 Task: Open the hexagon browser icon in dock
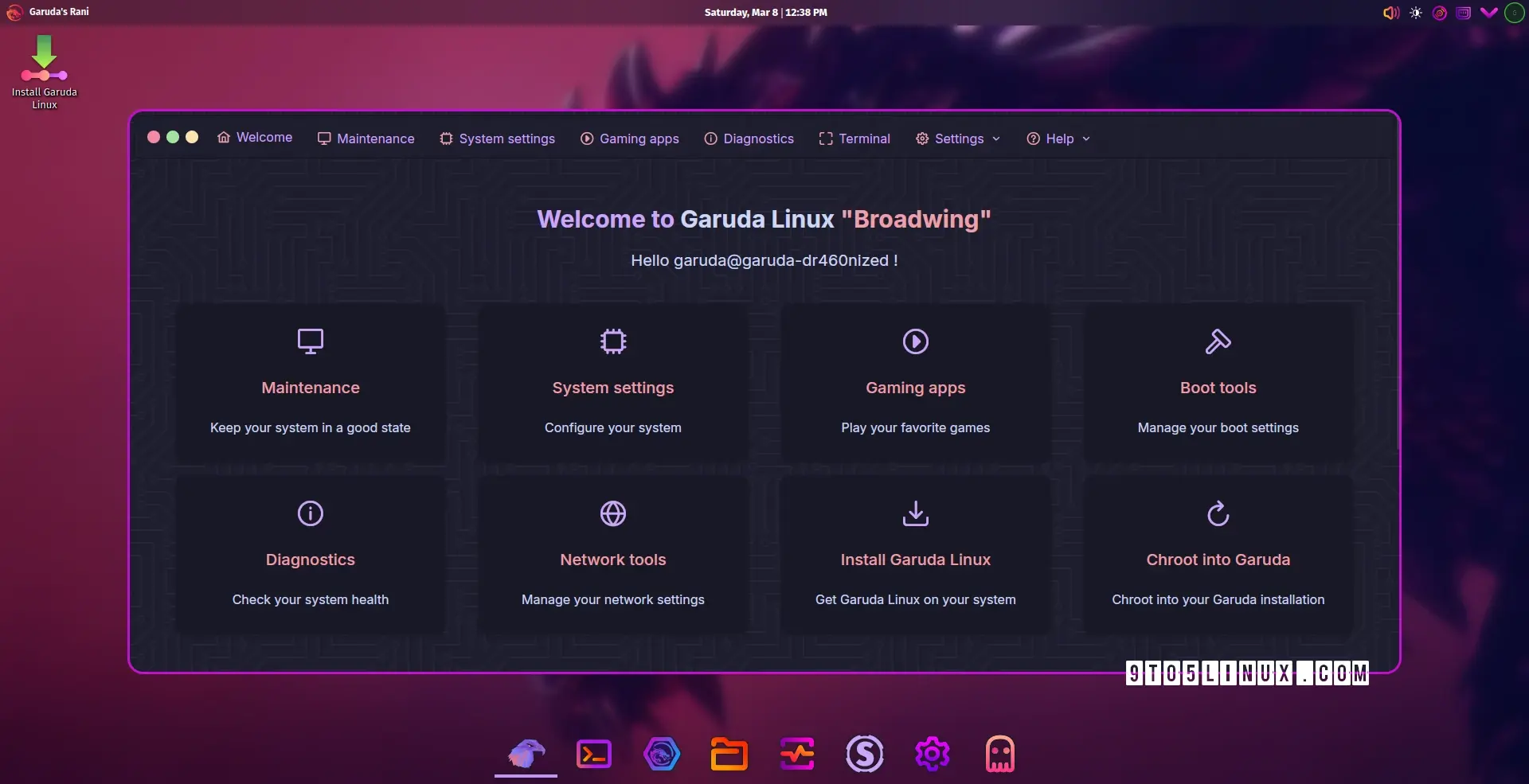coord(662,753)
